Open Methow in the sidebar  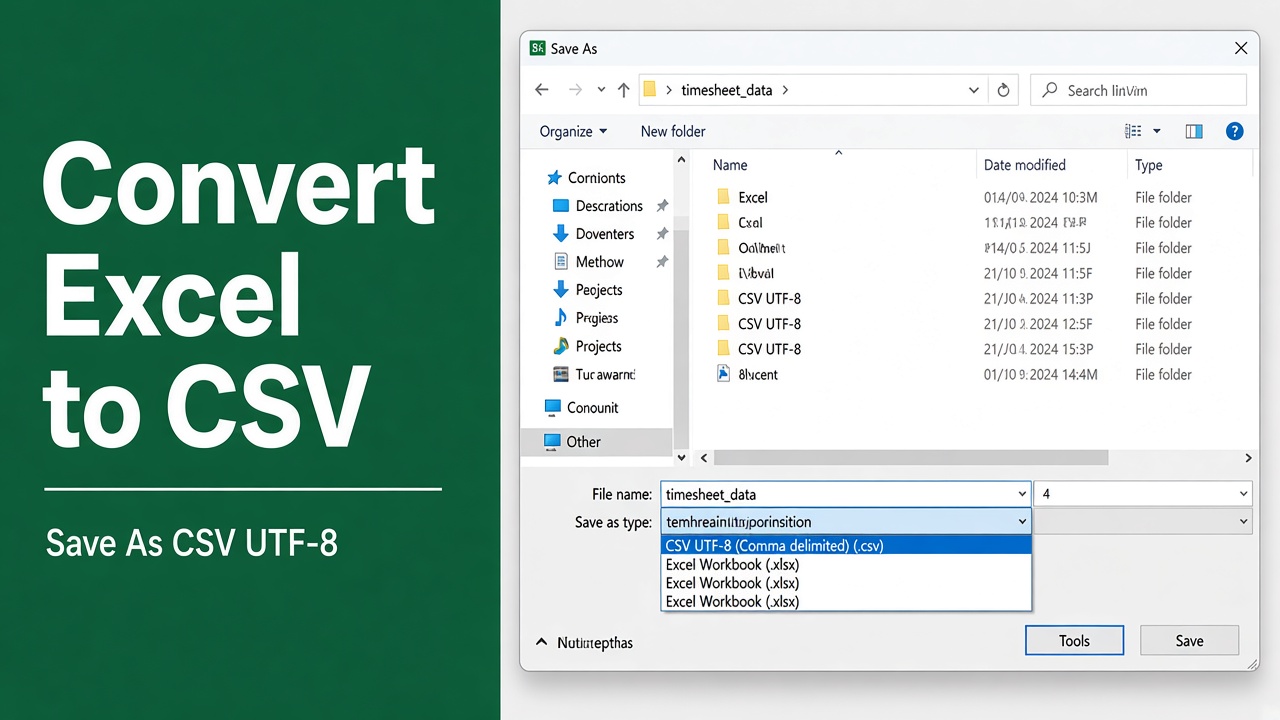589,262
